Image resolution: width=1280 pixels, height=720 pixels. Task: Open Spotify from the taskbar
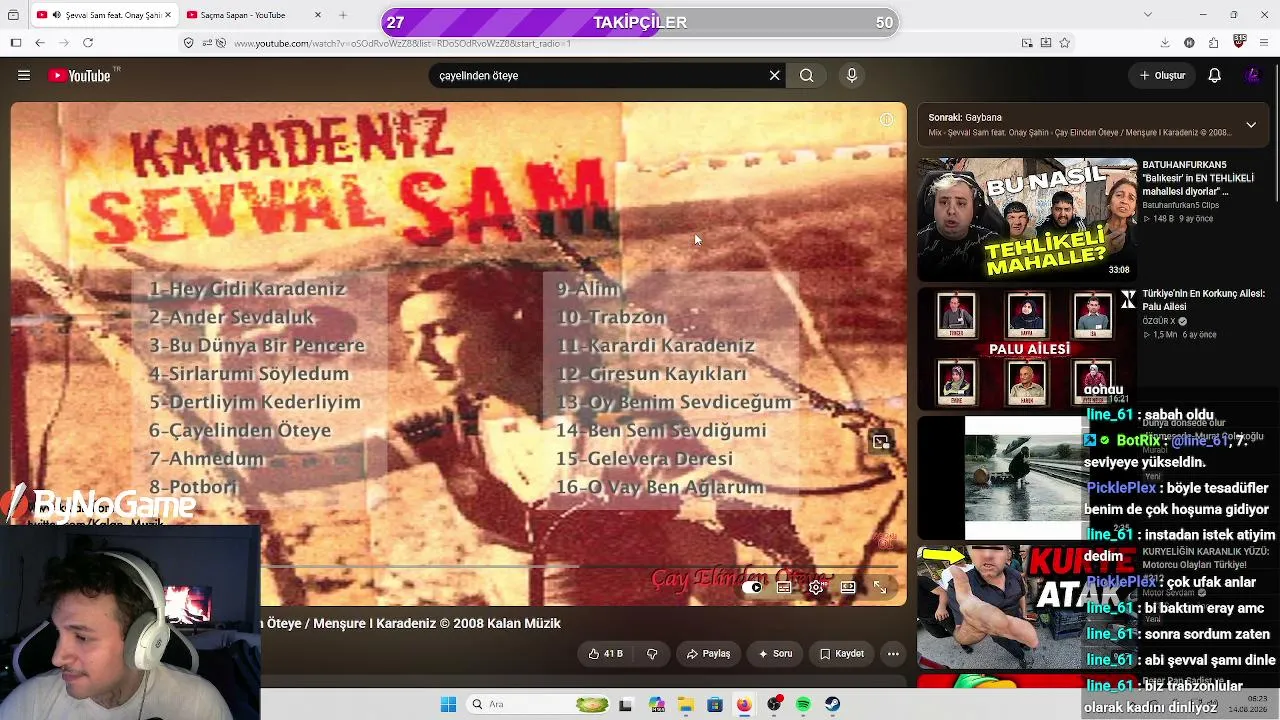tap(803, 704)
